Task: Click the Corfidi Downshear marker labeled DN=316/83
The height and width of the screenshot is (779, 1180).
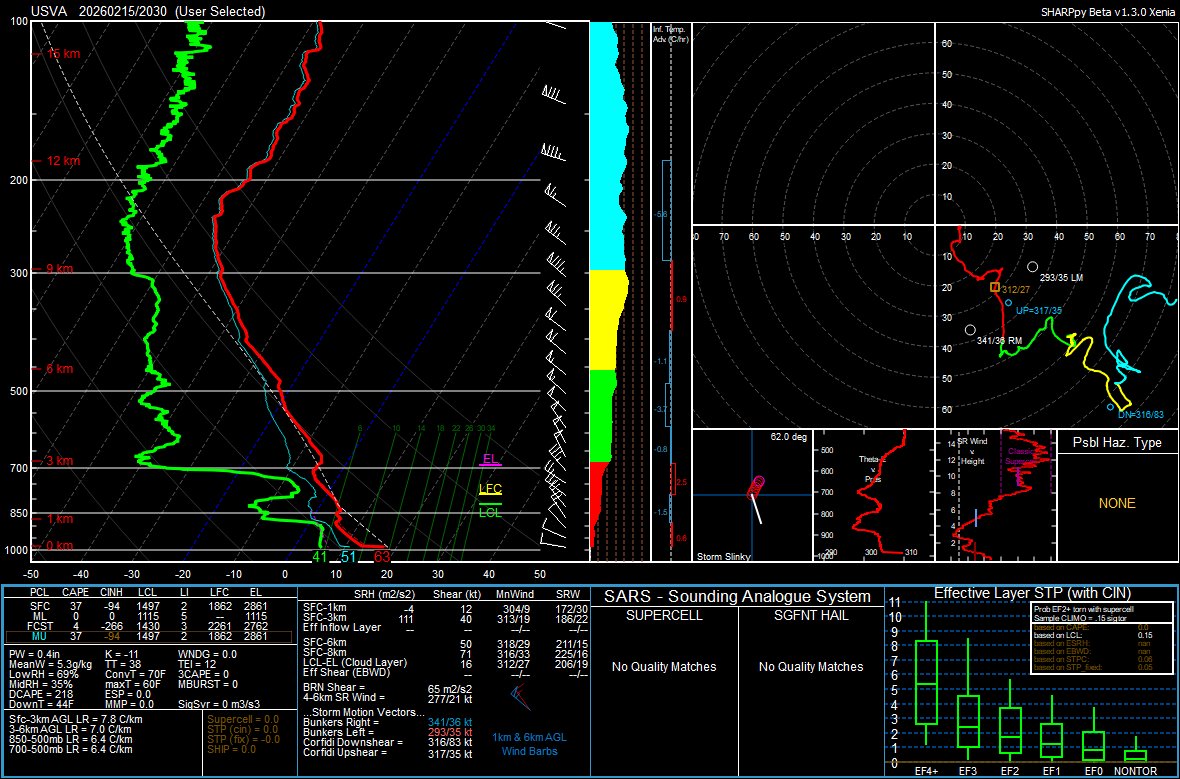Action: pos(1110,407)
